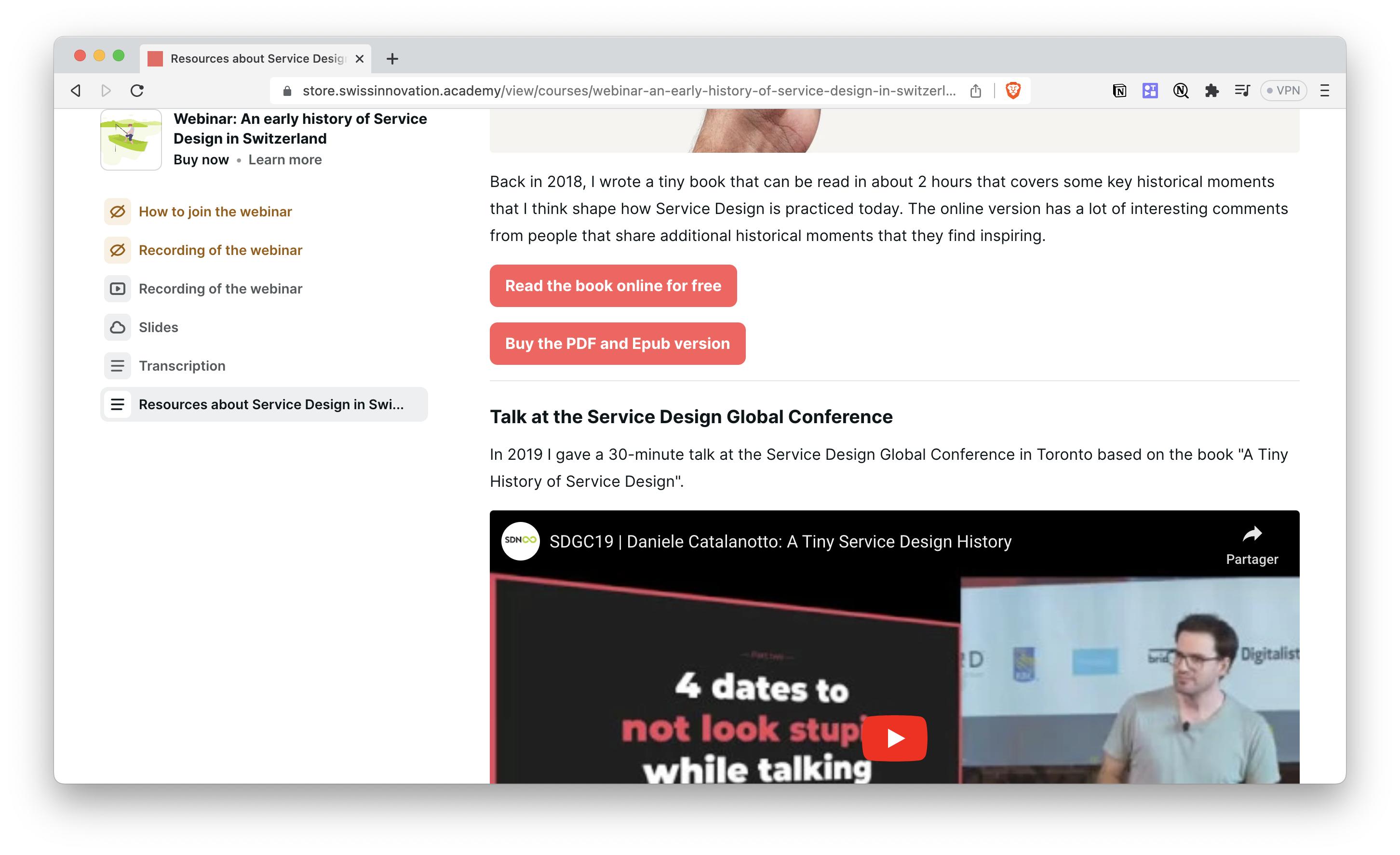This screenshot has width=1400, height=855.
Task: Click the playlist music queue icon
Action: click(1242, 90)
